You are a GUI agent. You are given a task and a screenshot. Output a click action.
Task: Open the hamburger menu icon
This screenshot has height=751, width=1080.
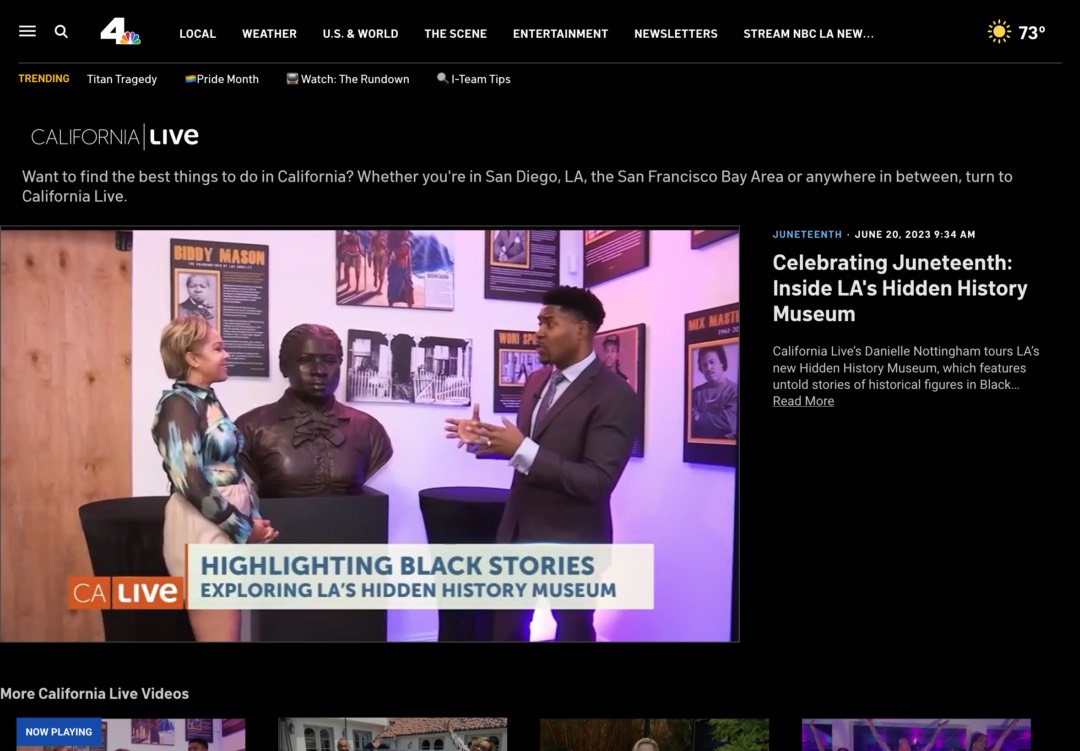[27, 32]
